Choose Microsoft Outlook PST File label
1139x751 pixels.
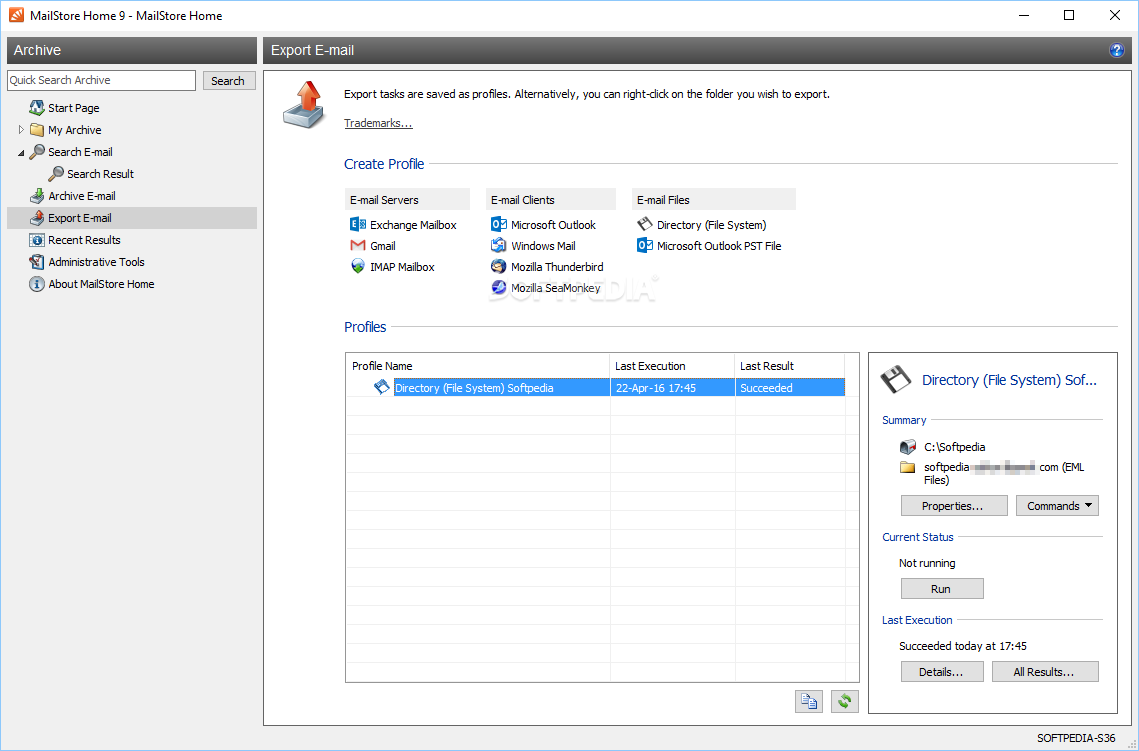point(718,246)
